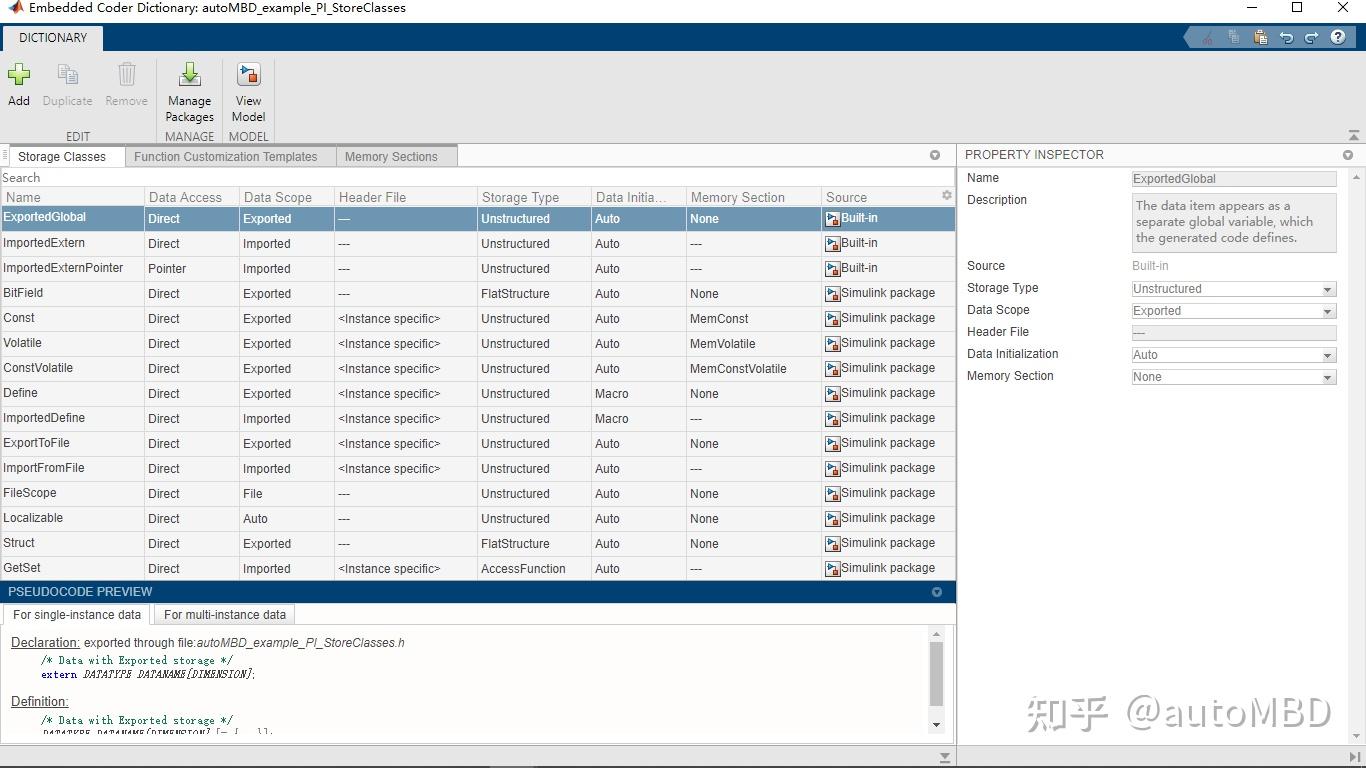1366x768 pixels.
Task: Click the View Model button
Action: pos(247,90)
